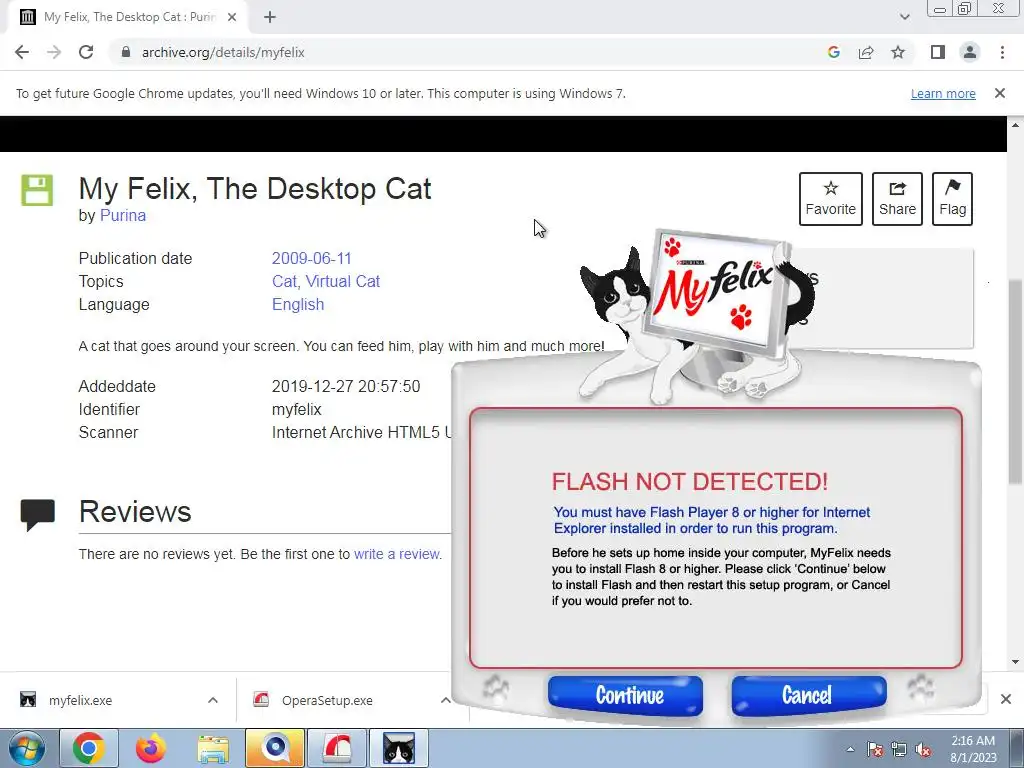The image size is (1024, 768).
Task: Select the Addeddate value 2019-12-27 20:57:50
Action: click(x=346, y=387)
